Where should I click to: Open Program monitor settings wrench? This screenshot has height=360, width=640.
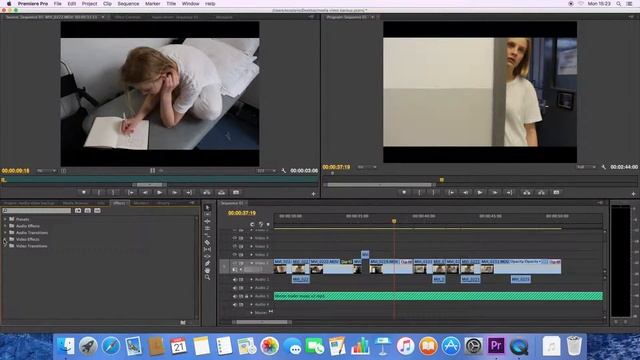pyautogui.click(x=604, y=167)
